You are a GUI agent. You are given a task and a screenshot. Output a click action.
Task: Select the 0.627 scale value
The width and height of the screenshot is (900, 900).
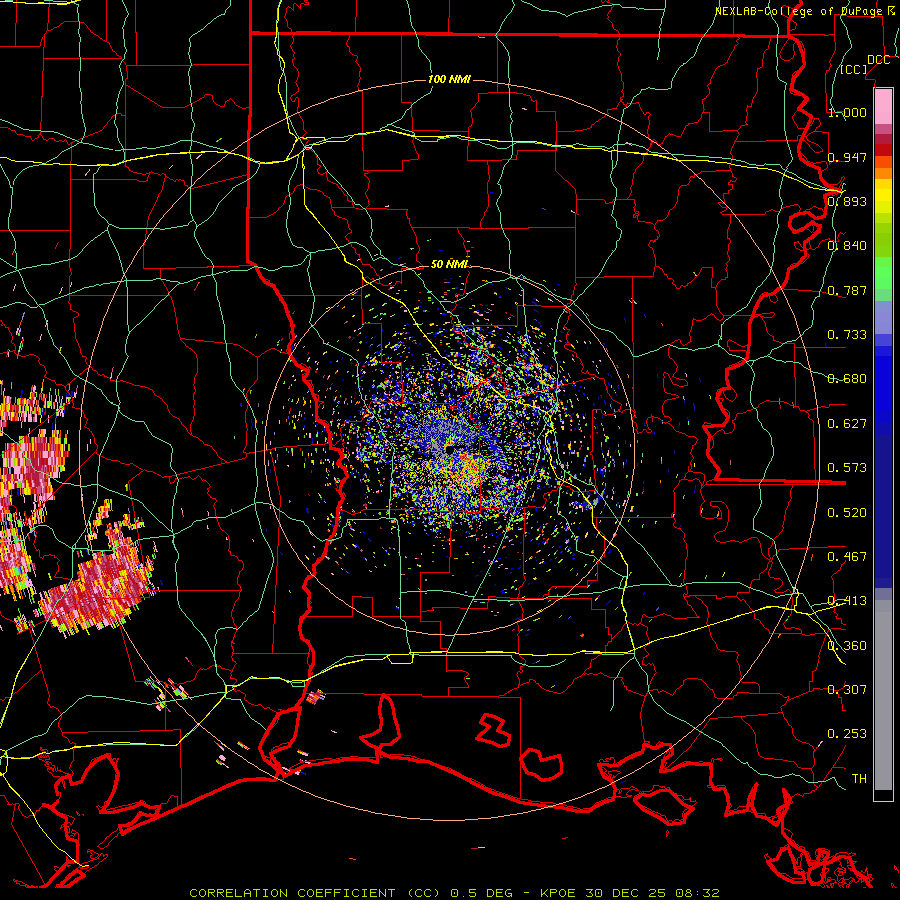tap(847, 424)
